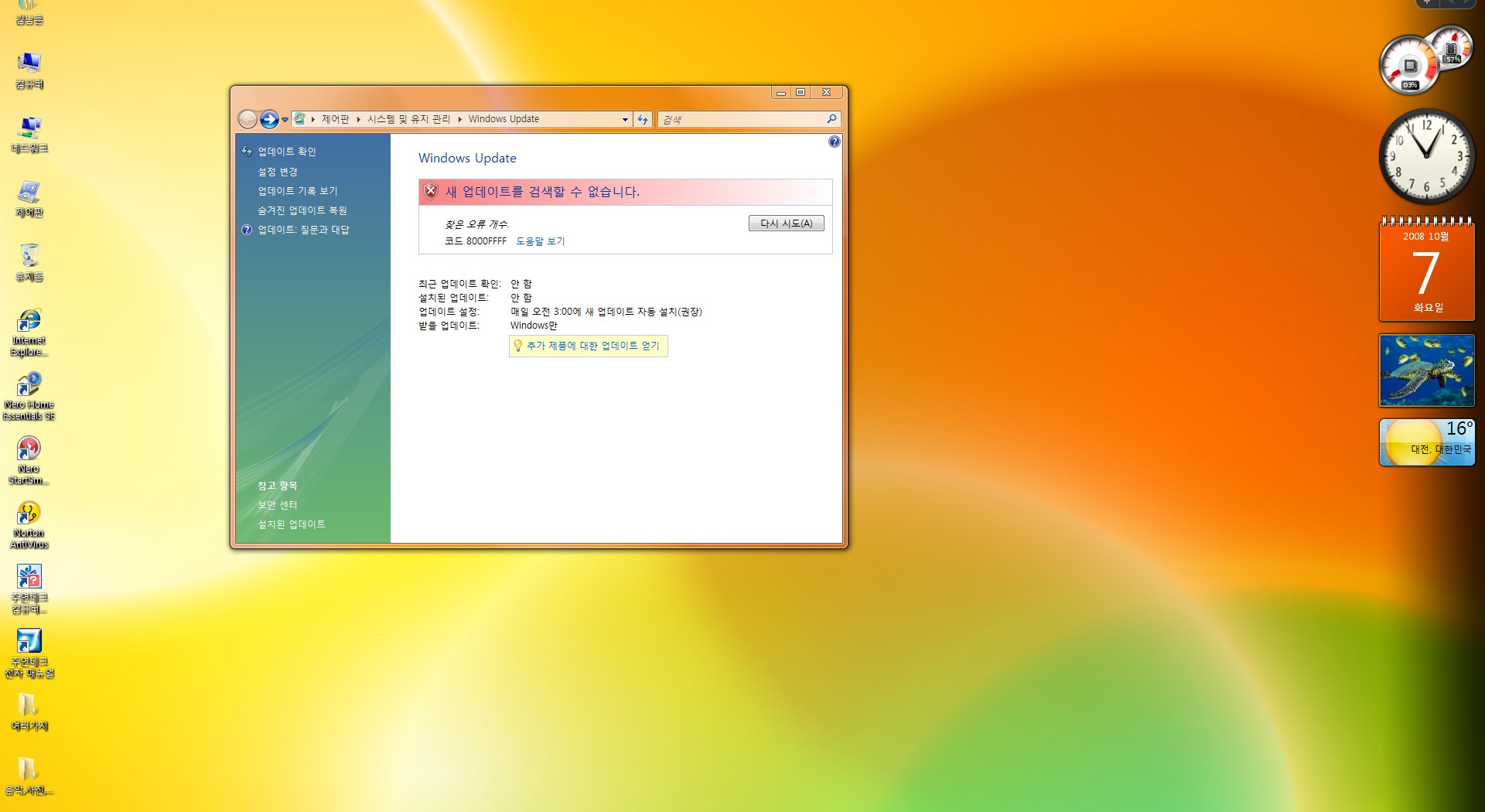Screen dimensions: 1485x812
Task: Click the forward navigation arrow button
Action: [268, 119]
